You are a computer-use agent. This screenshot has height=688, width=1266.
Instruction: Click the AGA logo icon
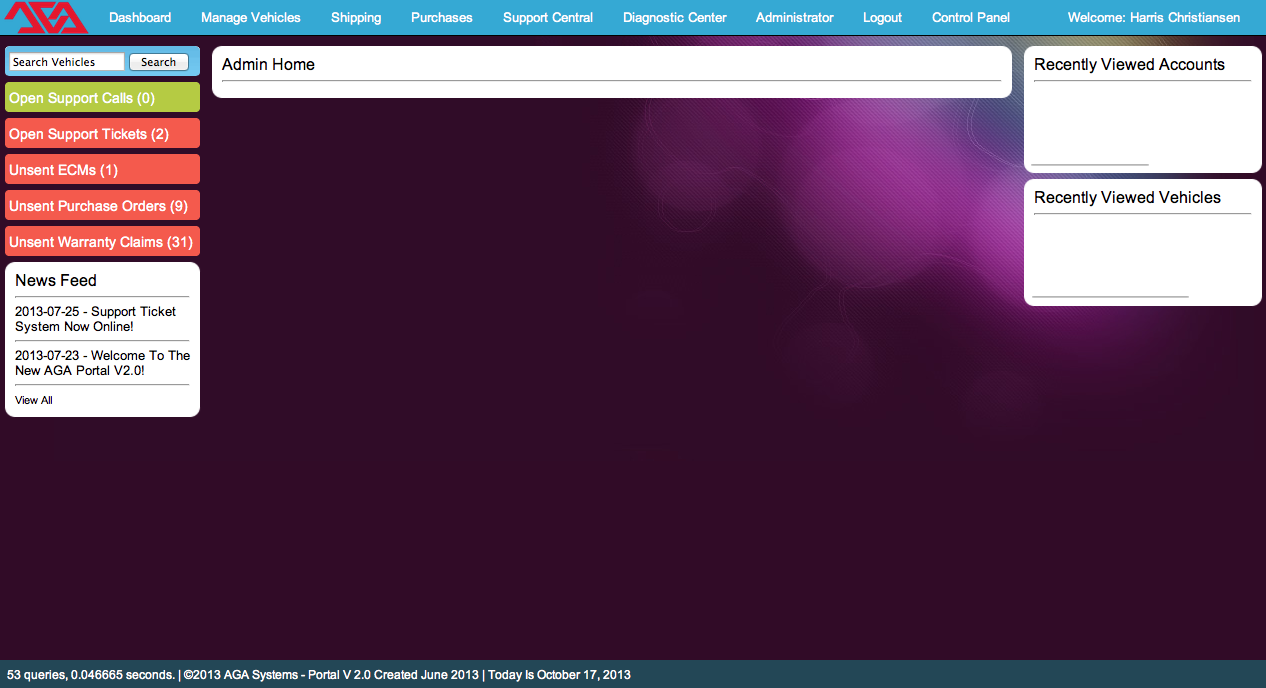pos(46,17)
